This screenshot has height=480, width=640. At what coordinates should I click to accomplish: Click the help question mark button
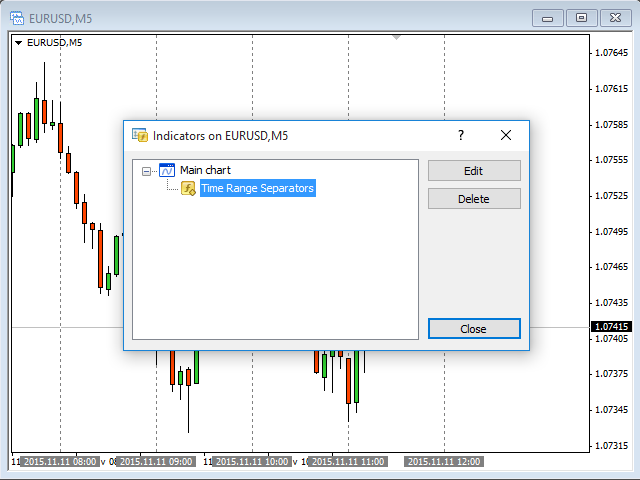click(x=461, y=135)
